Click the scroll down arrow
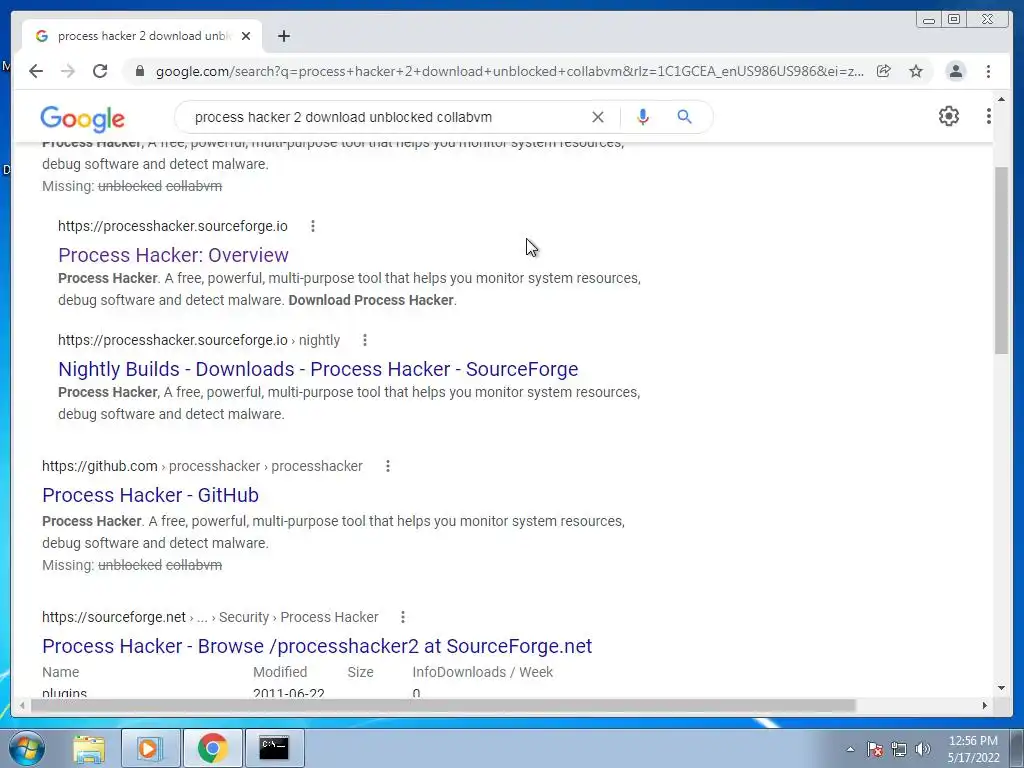Image resolution: width=1024 pixels, height=768 pixels. coord(1001,688)
